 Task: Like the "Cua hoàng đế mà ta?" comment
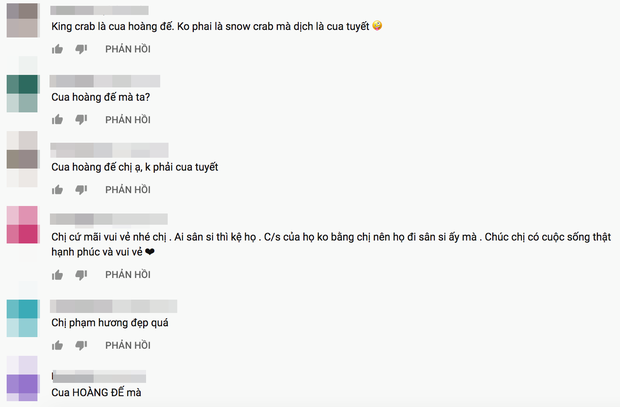point(58,120)
